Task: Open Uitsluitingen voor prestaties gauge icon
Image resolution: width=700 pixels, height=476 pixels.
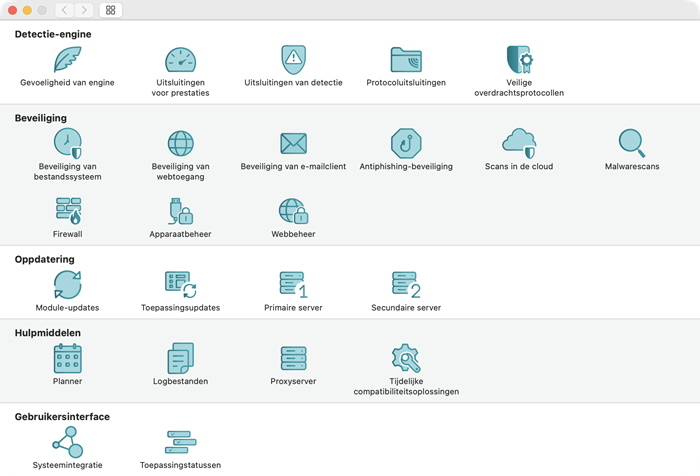Action: [x=180, y=60]
